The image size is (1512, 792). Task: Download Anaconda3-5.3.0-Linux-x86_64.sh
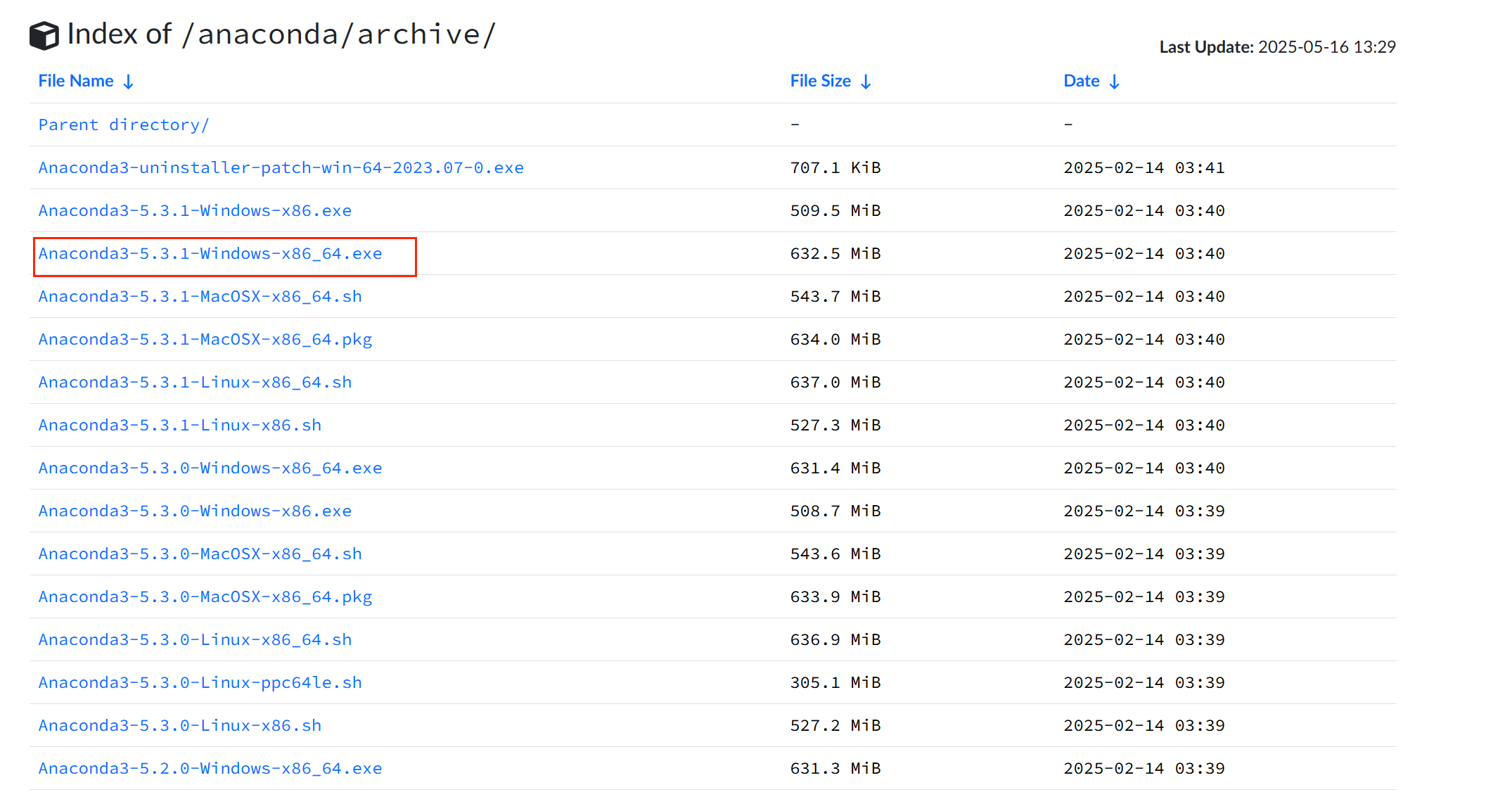pyautogui.click(x=195, y=639)
